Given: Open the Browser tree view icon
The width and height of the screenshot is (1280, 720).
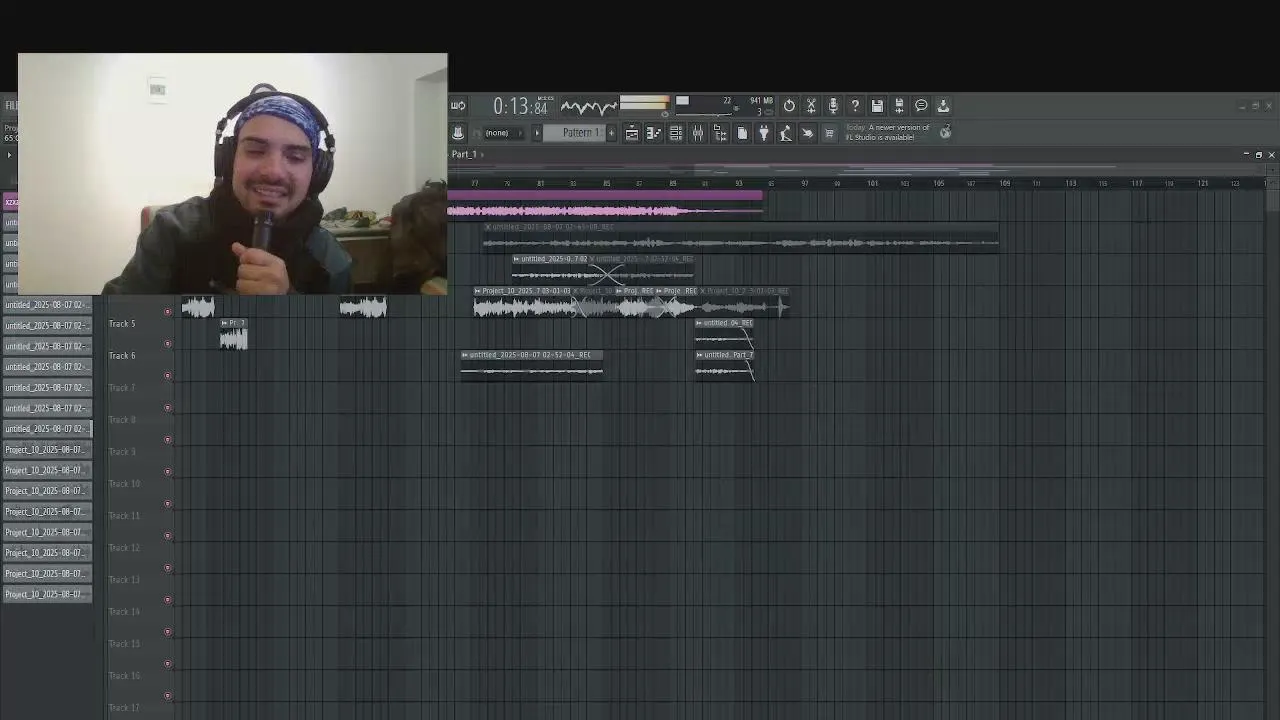Looking at the screenshot, I should click(x=720, y=133).
